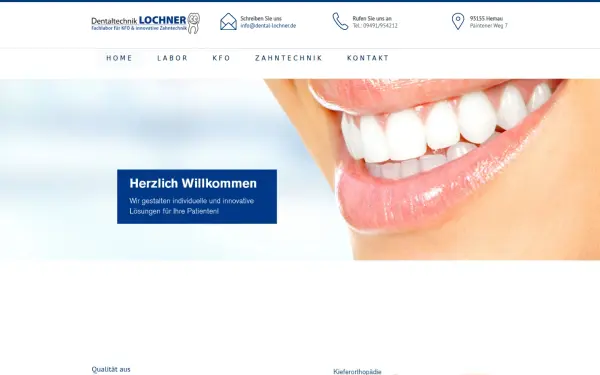The image size is (600, 375).
Task: Click the 'Schreiben Sie uns' label
Action: pos(261,18)
